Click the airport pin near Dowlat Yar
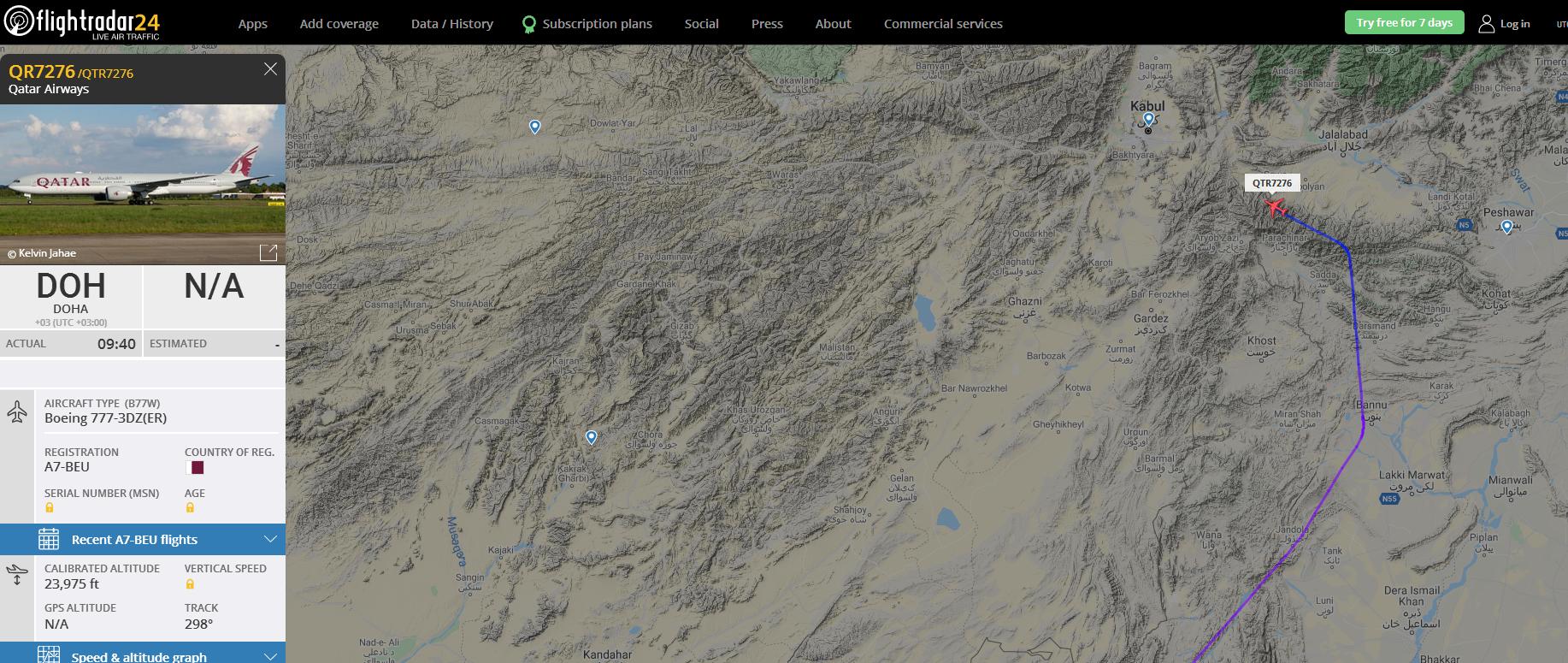The image size is (1568, 663). (534, 127)
